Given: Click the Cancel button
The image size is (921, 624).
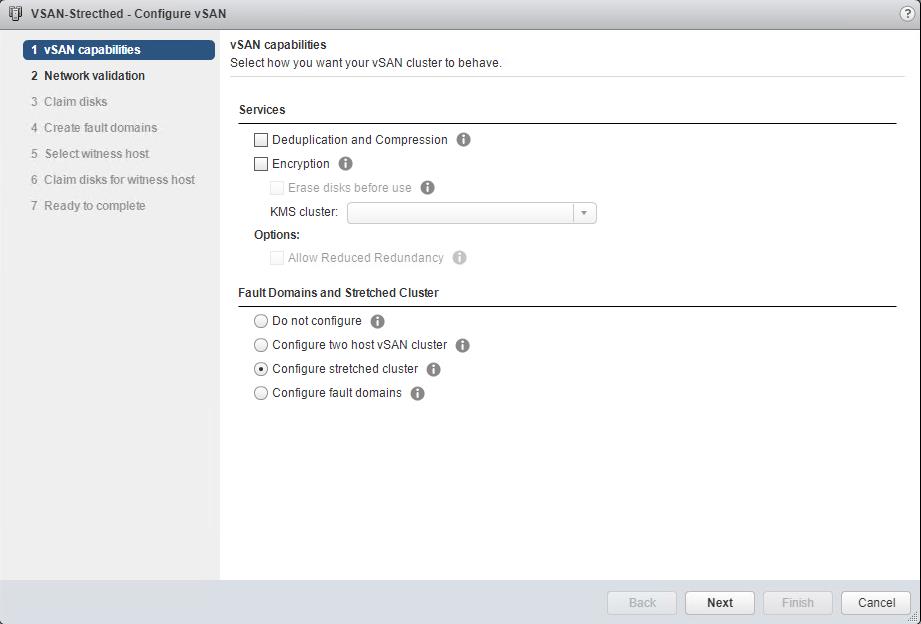Looking at the screenshot, I should [876, 603].
